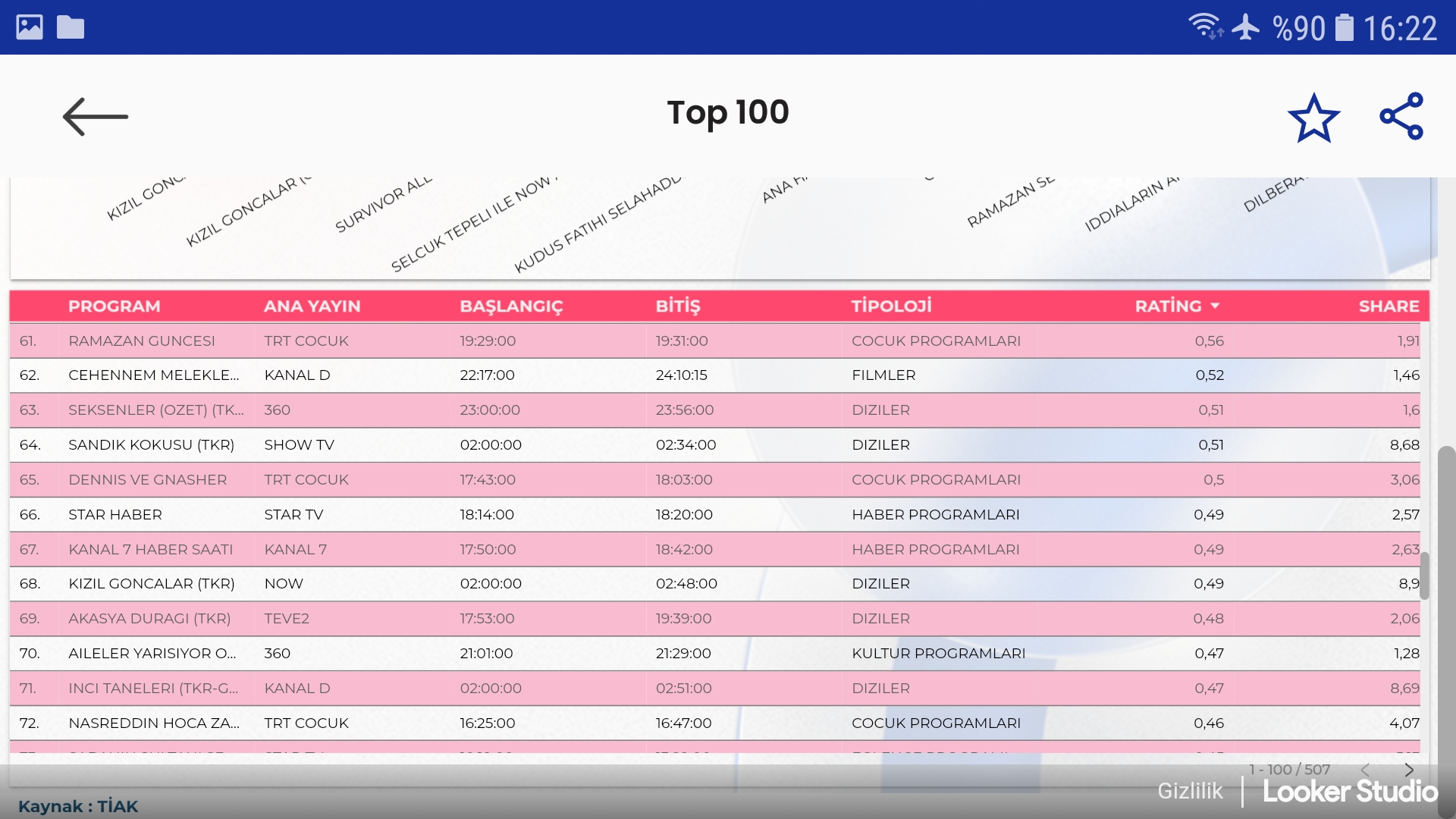
Task: Tap the share icon
Action: (x=1401, y=117)
